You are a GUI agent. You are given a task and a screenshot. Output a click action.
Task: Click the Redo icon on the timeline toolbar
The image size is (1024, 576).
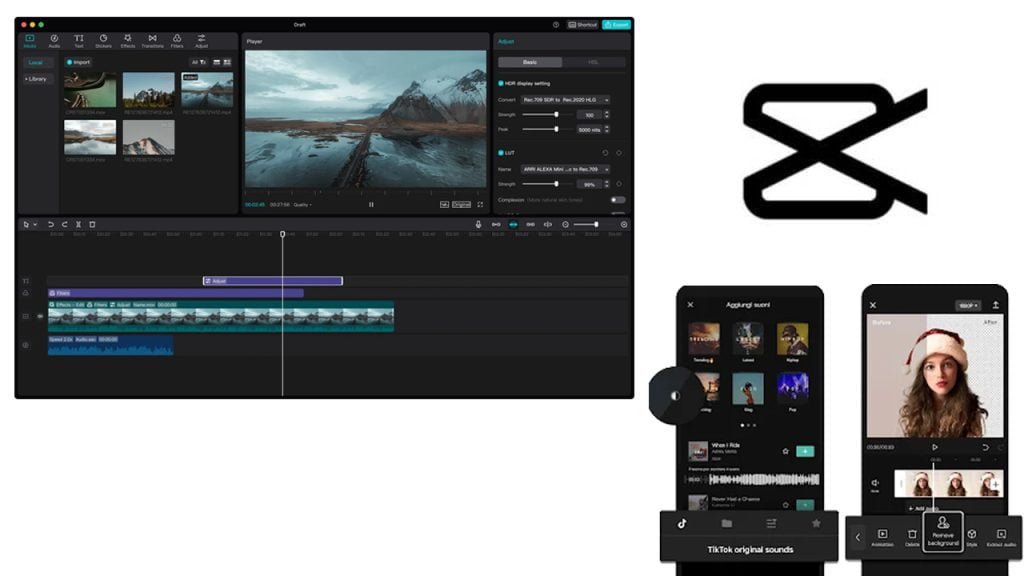tap(65, 225)
